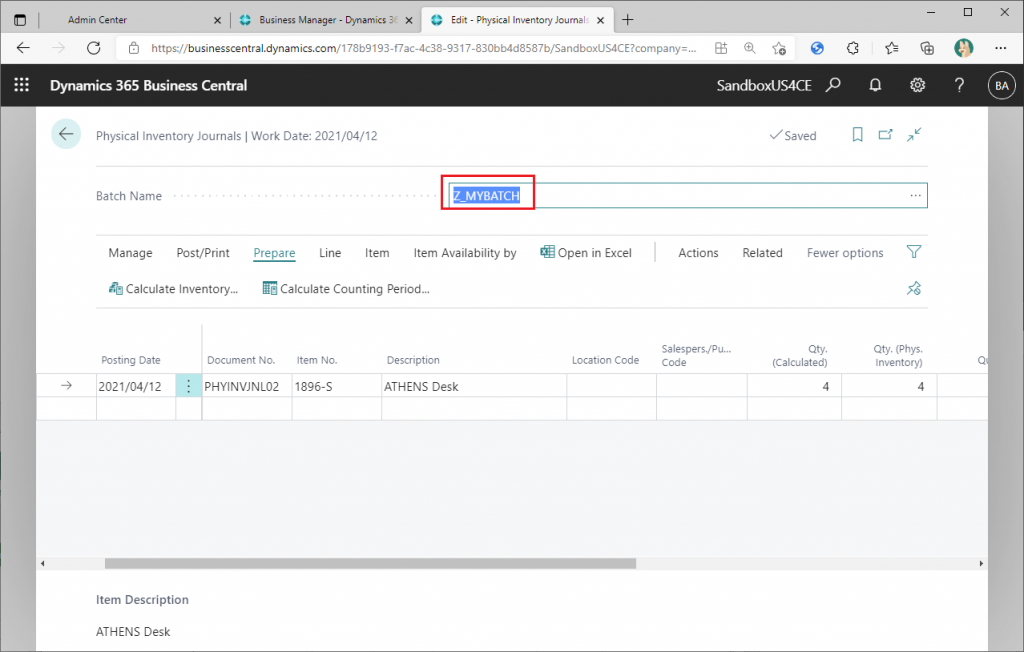Select the Document No. cell PHYINVJNL02

(x=247, y=386)
